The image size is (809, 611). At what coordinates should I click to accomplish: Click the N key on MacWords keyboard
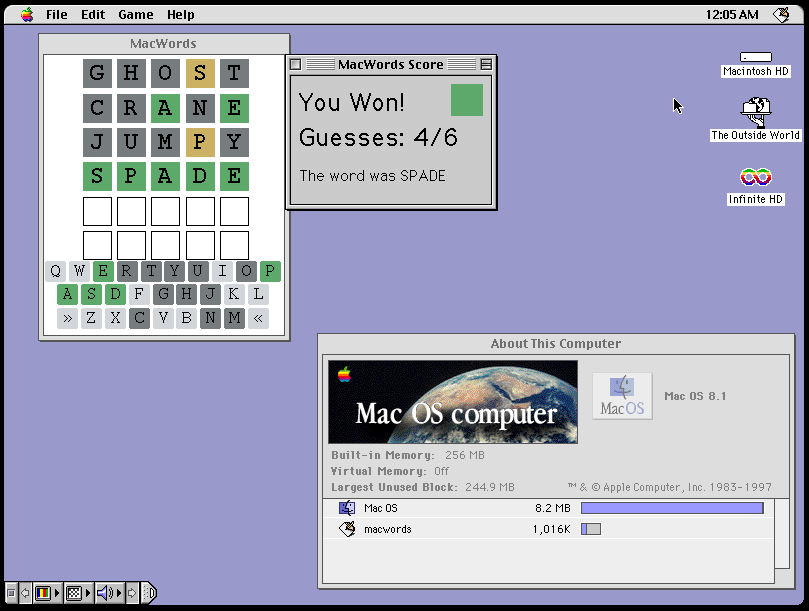(210, 318)
